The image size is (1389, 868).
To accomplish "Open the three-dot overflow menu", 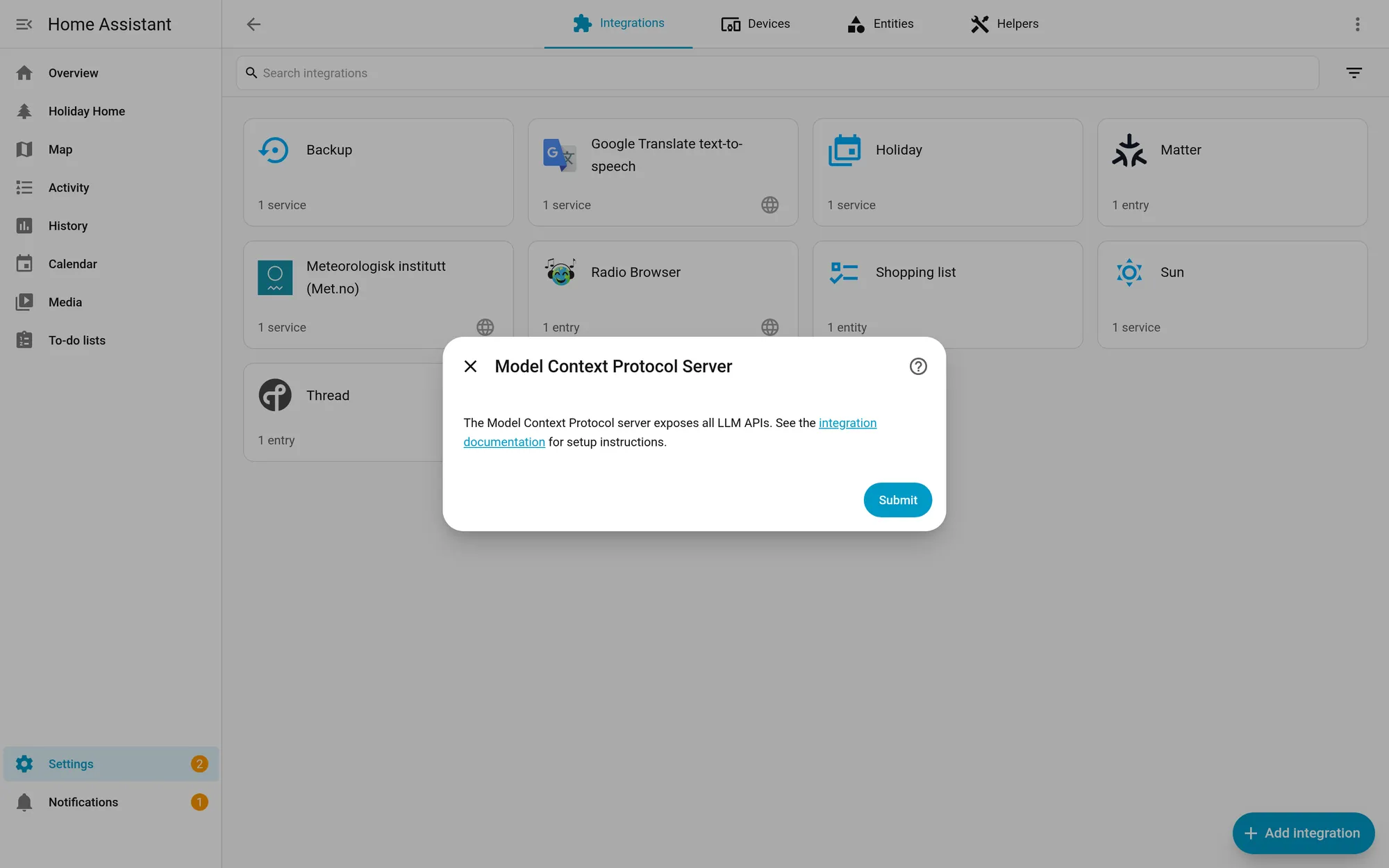I will 1357,24.
